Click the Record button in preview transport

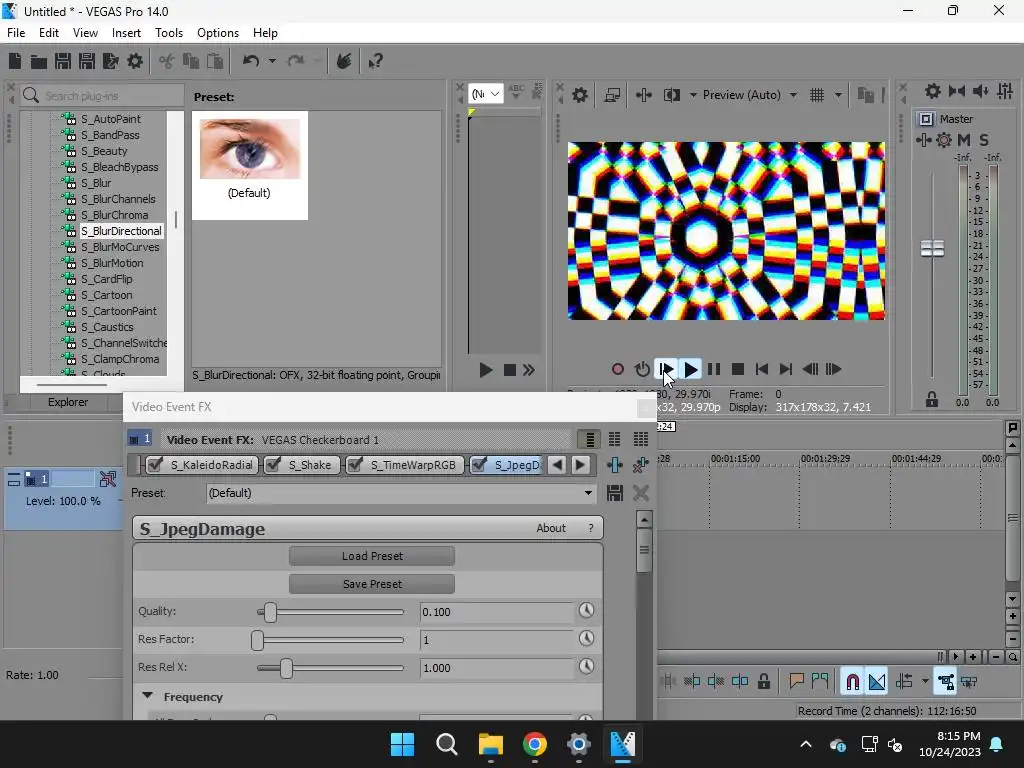(x=617, y=370)
